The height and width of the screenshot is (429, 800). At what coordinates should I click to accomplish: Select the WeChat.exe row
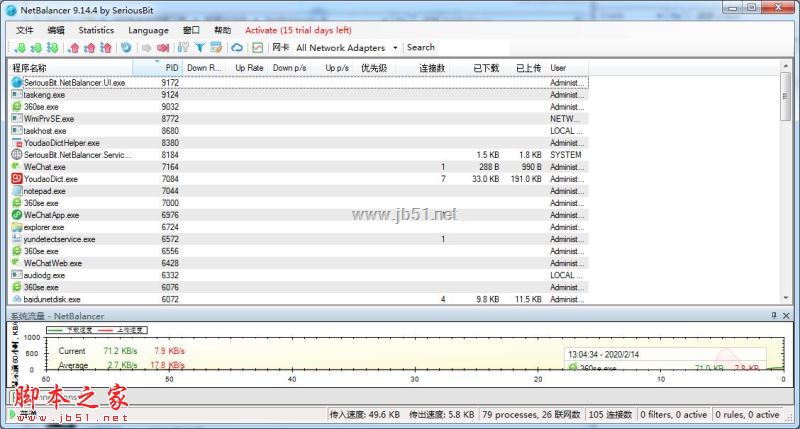(299, 167)
